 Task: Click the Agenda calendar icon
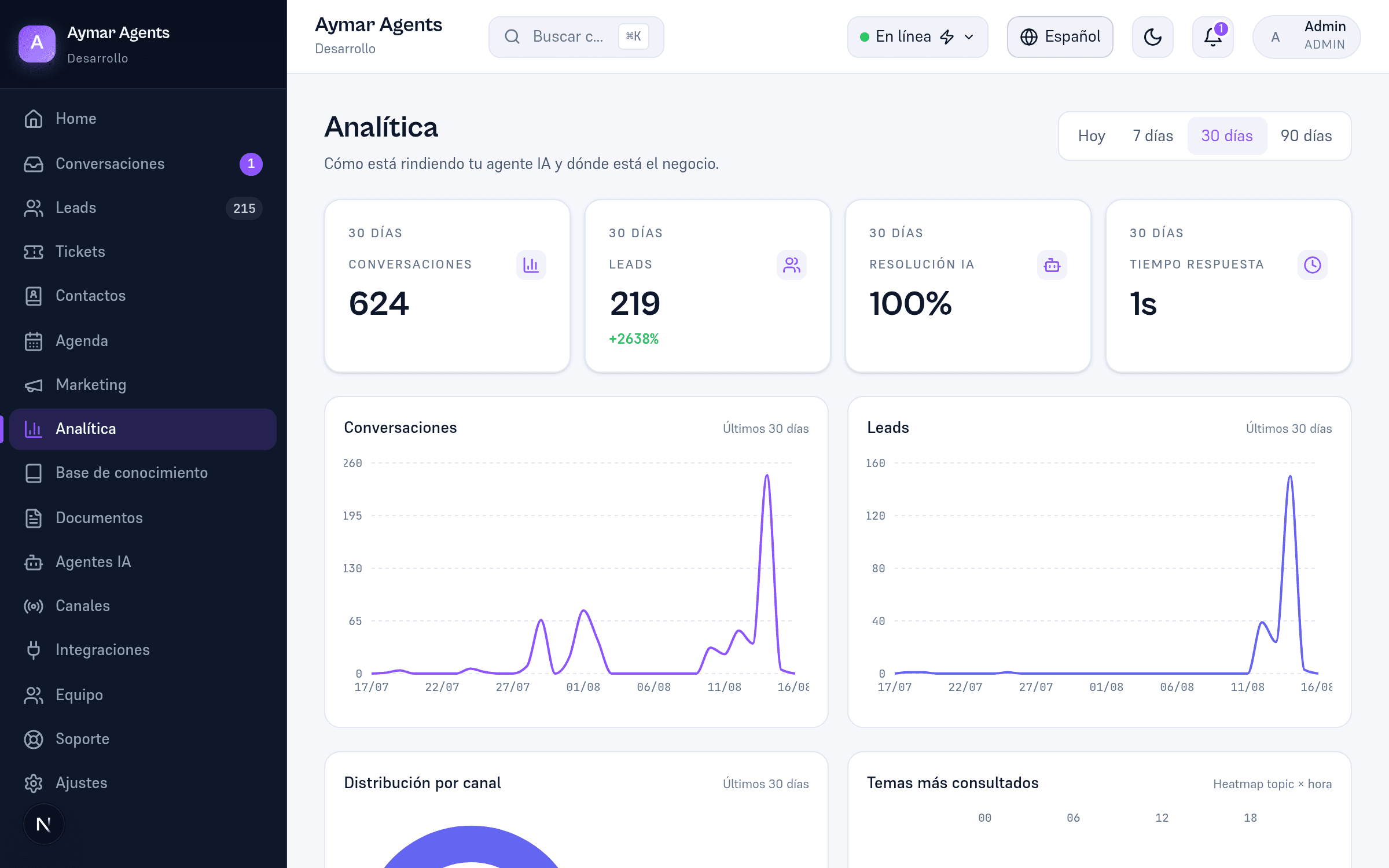(34, 341)
